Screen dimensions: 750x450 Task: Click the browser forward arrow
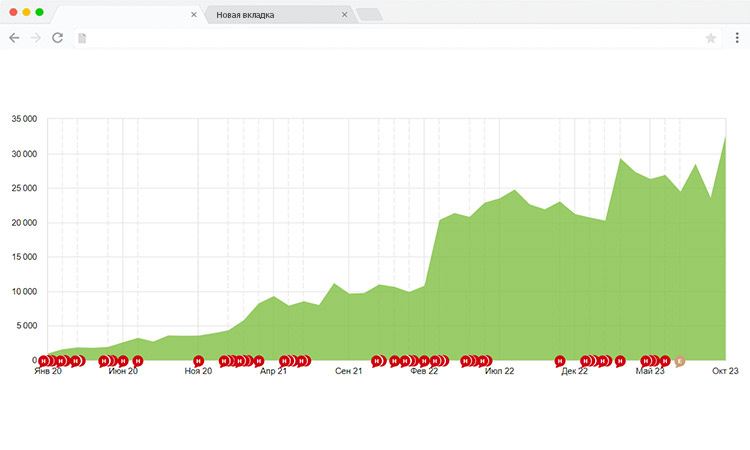tap(36, 38)
